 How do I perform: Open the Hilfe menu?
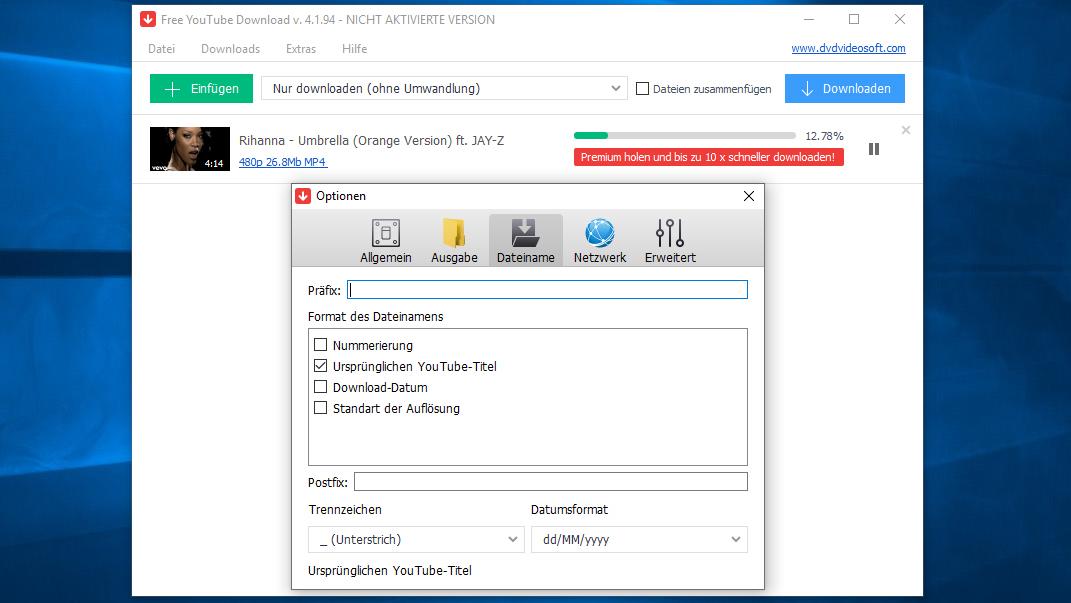point(354,48)
